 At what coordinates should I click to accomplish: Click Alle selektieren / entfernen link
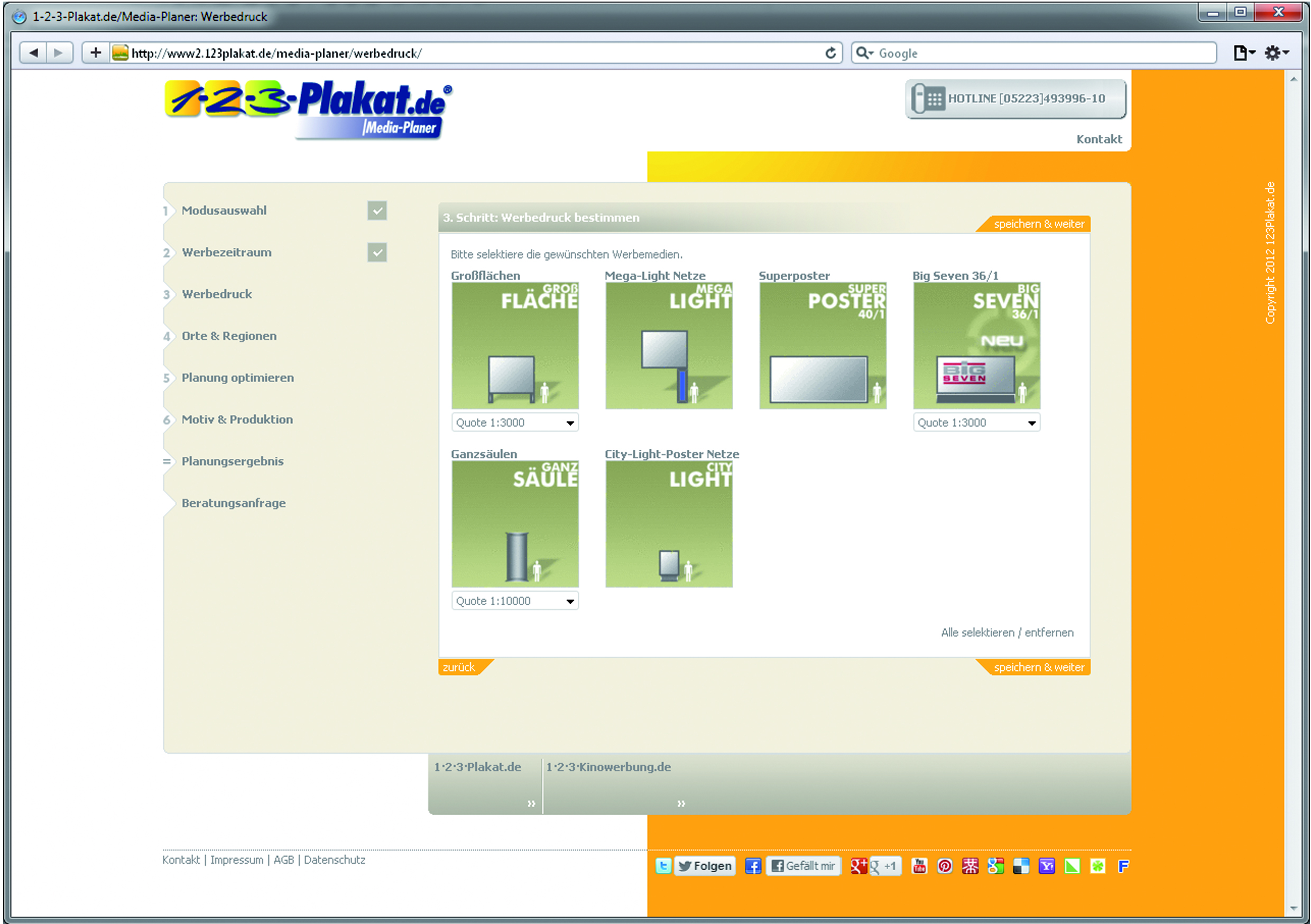click(1007, 632)
